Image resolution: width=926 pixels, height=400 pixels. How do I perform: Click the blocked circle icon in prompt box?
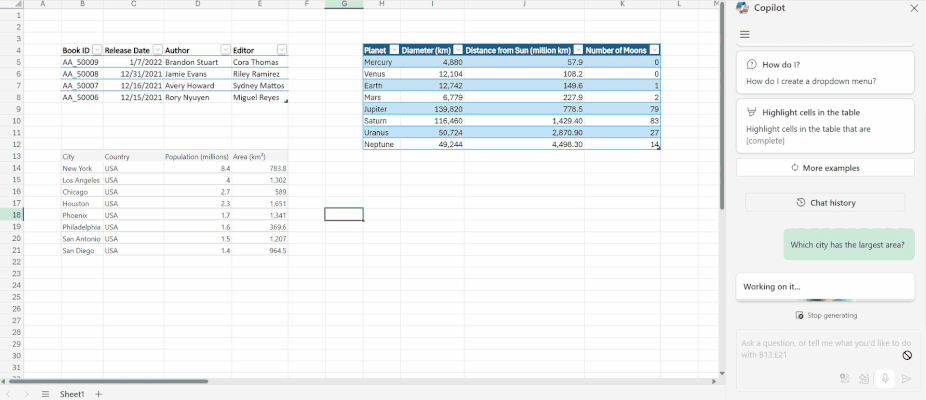point(907,355)
